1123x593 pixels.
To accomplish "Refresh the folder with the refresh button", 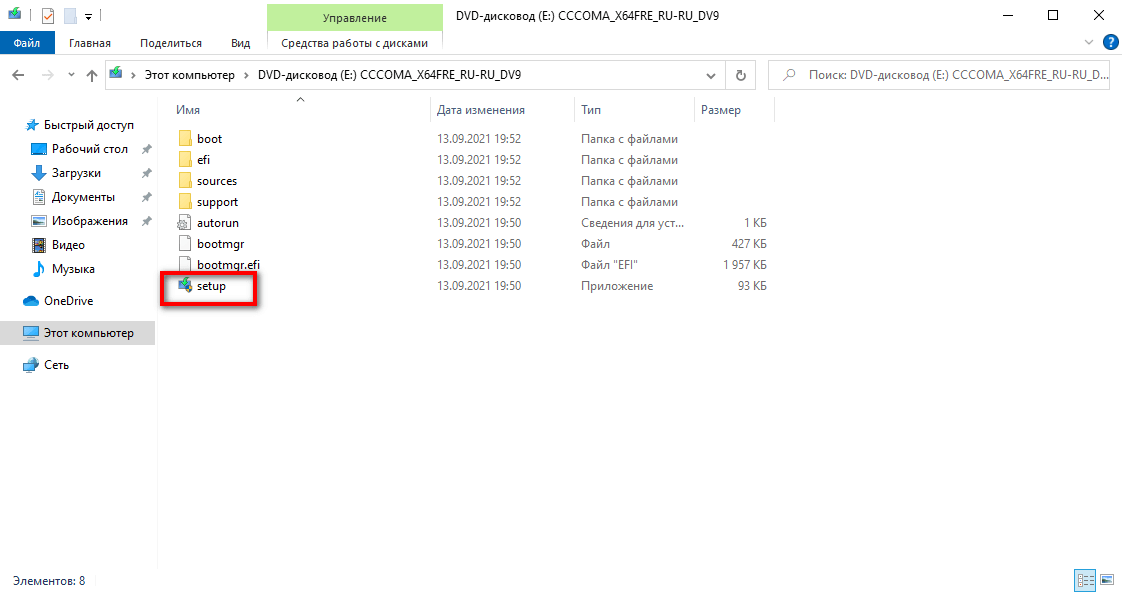I will tap(741, 75).
